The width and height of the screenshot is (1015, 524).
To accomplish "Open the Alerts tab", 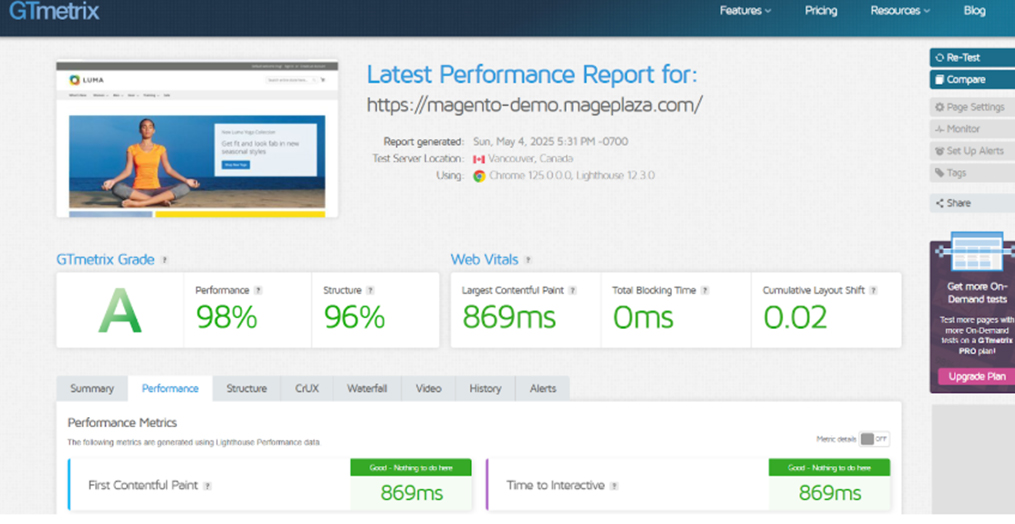I will (542, 389).
